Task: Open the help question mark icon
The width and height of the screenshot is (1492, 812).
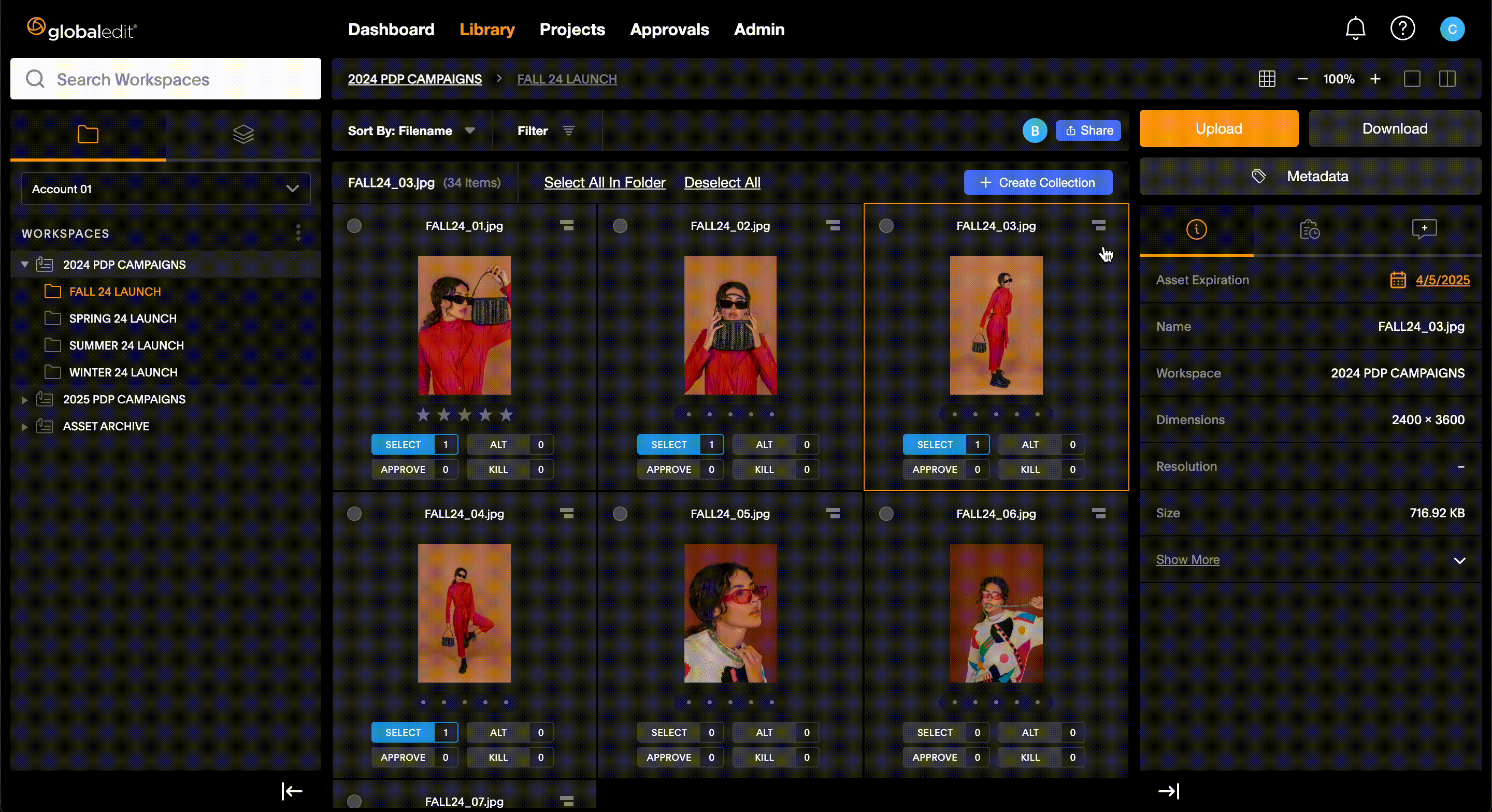Action: coord(1402,28)
